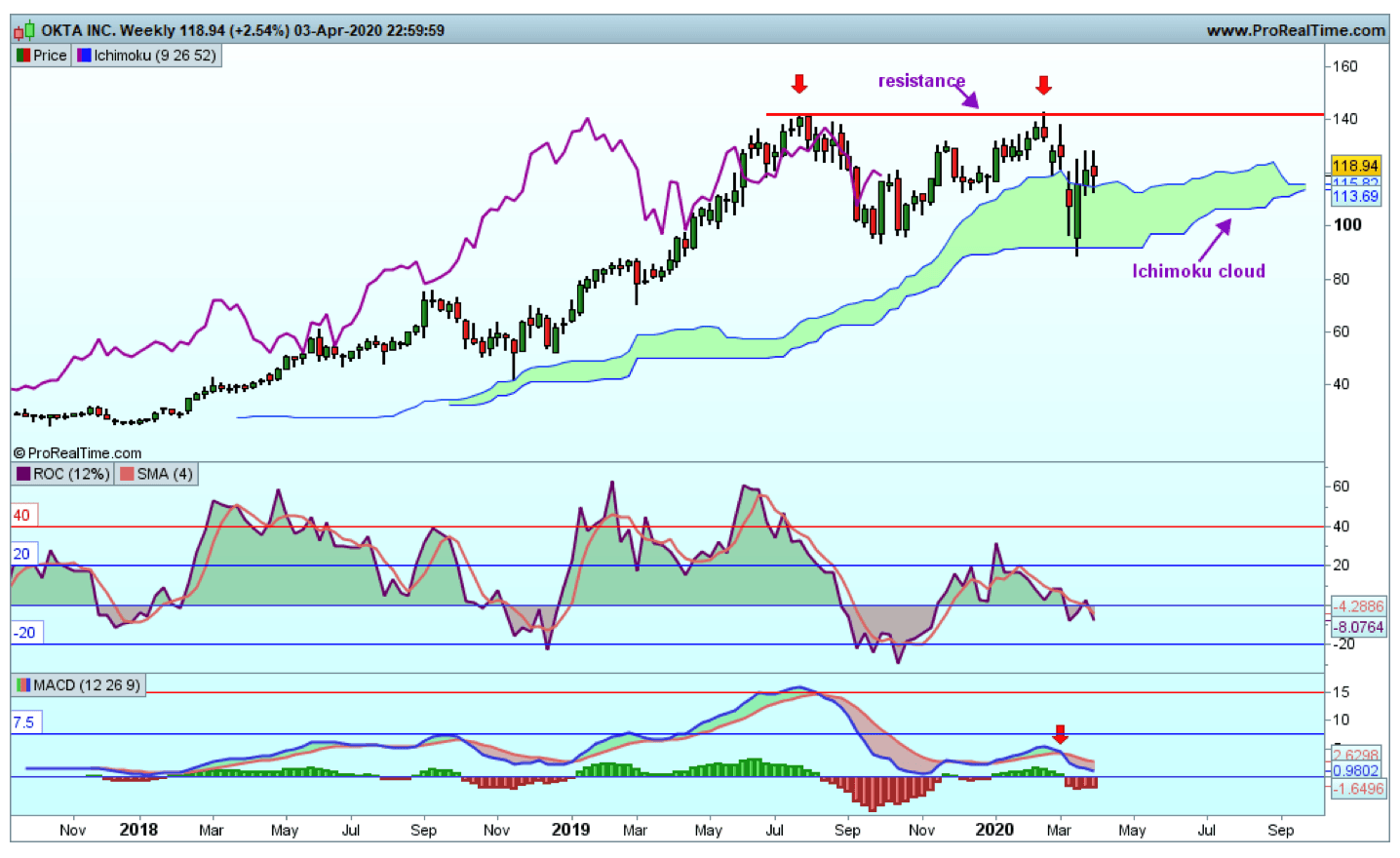1400x858 pixels.
Task: Click the Price legend color icon
Action: (x=23, y=56)
